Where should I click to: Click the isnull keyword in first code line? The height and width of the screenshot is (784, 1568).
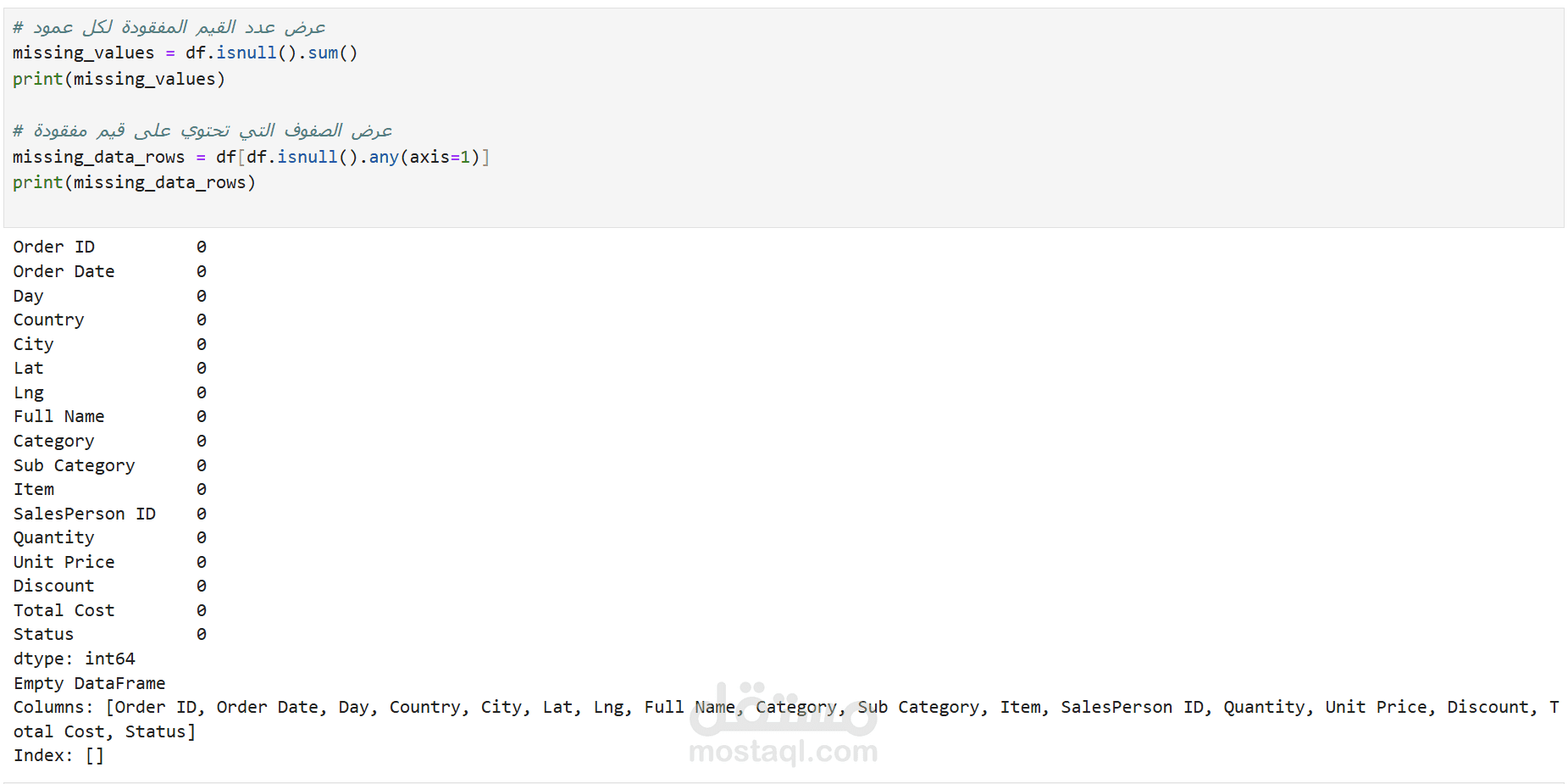click(246, 53)
